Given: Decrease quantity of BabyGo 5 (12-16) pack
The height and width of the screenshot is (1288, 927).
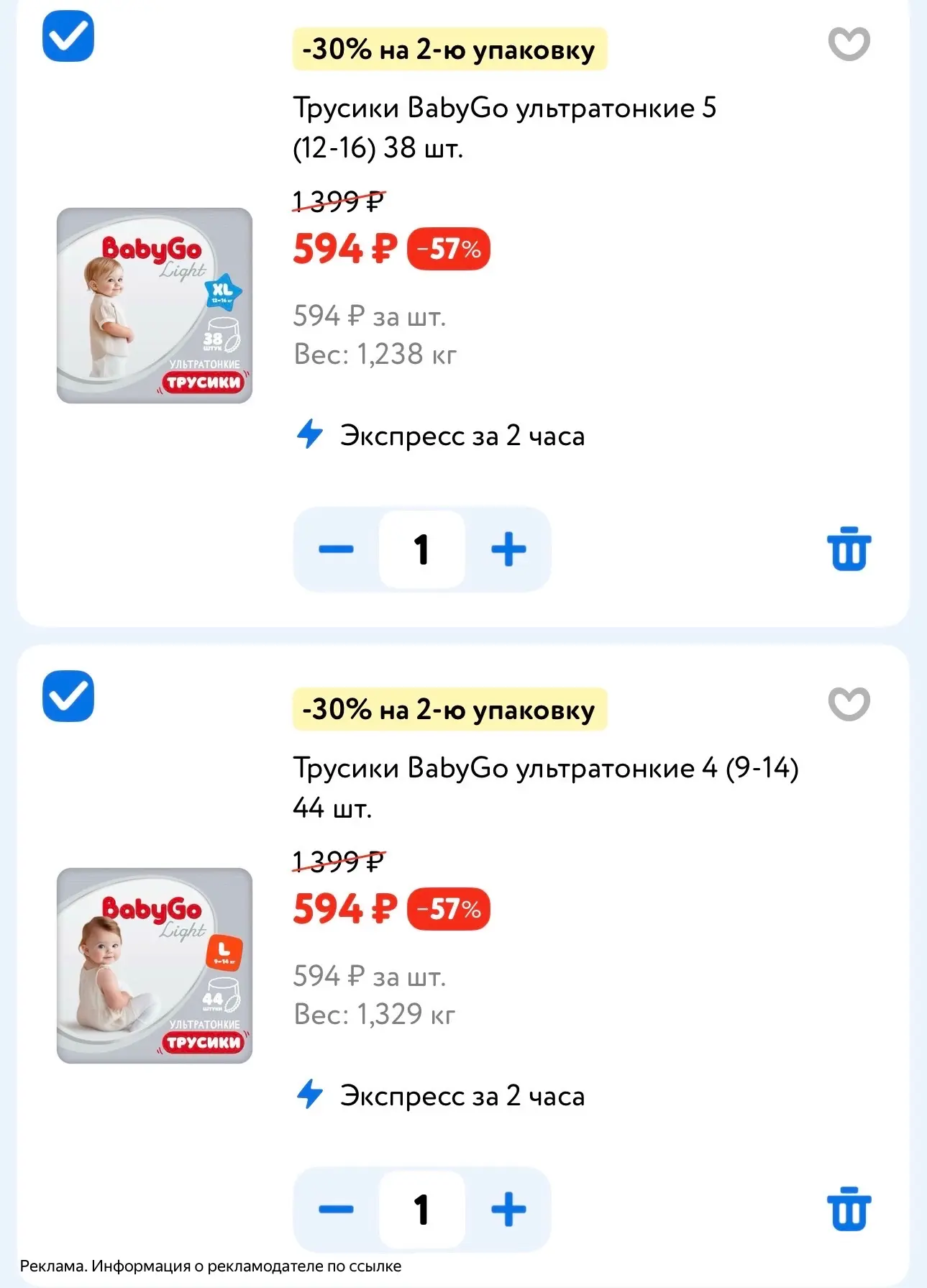Looking at the screenshot, I should coord(336,549).
